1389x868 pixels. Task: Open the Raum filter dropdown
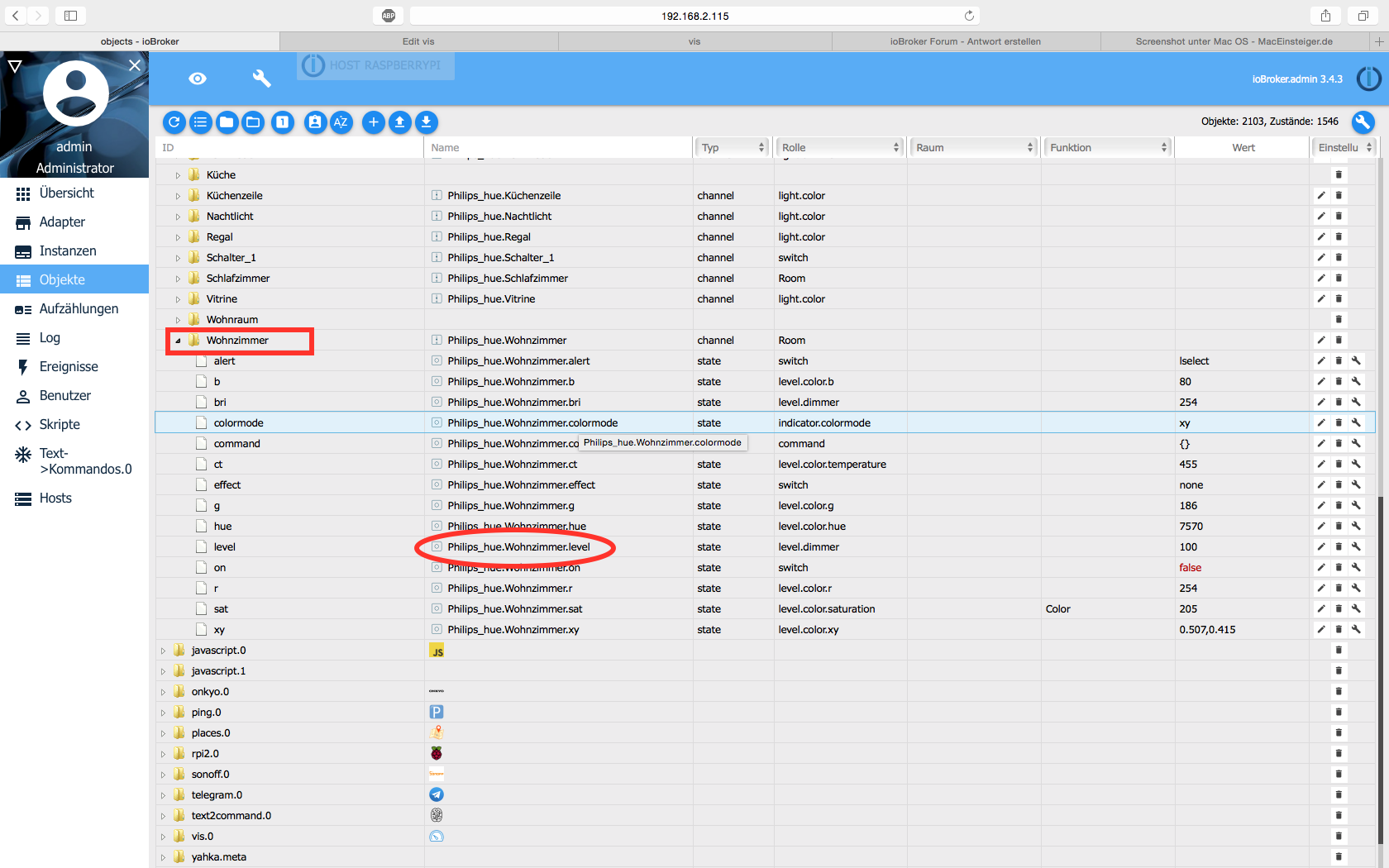(x=974, y=147)
